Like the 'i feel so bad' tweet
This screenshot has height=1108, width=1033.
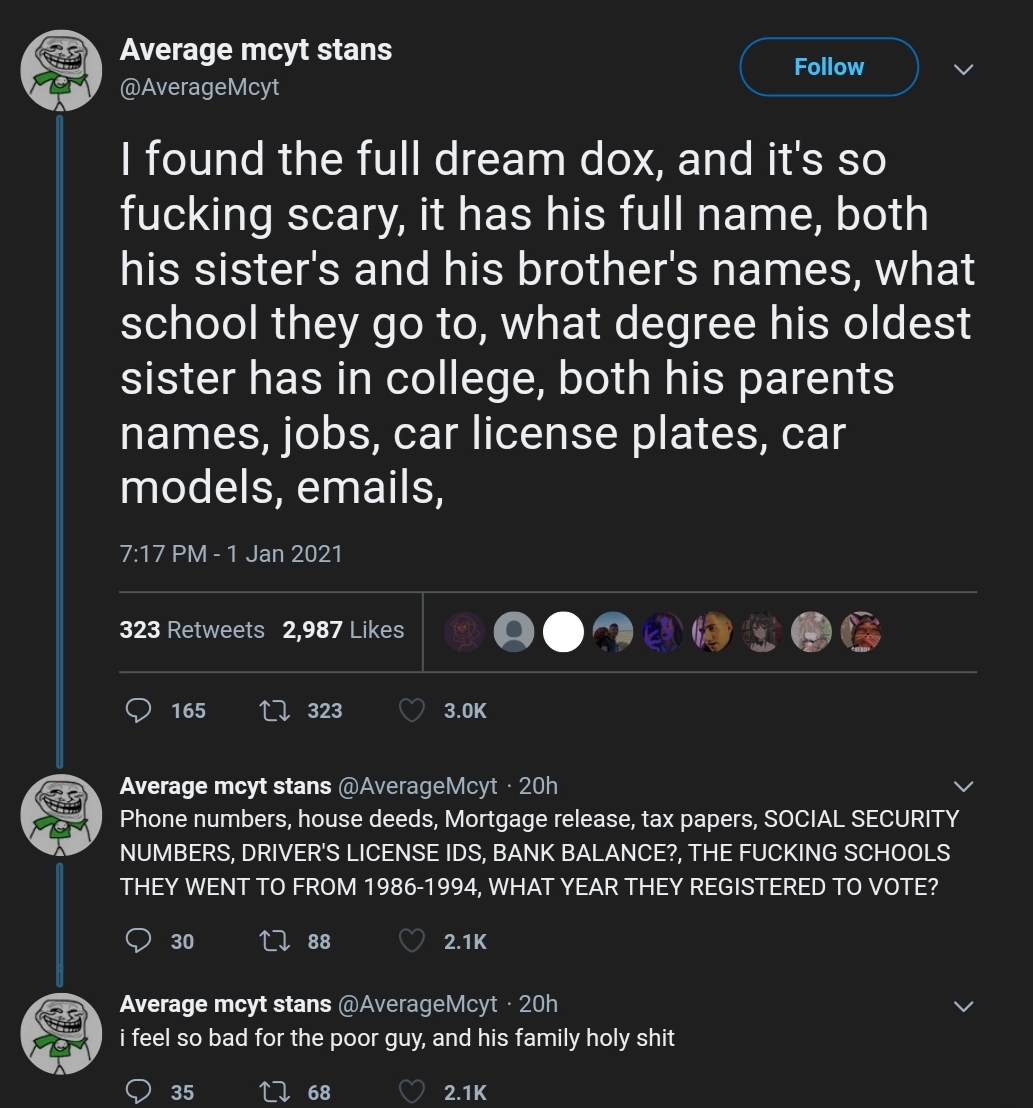point(412,1092)
